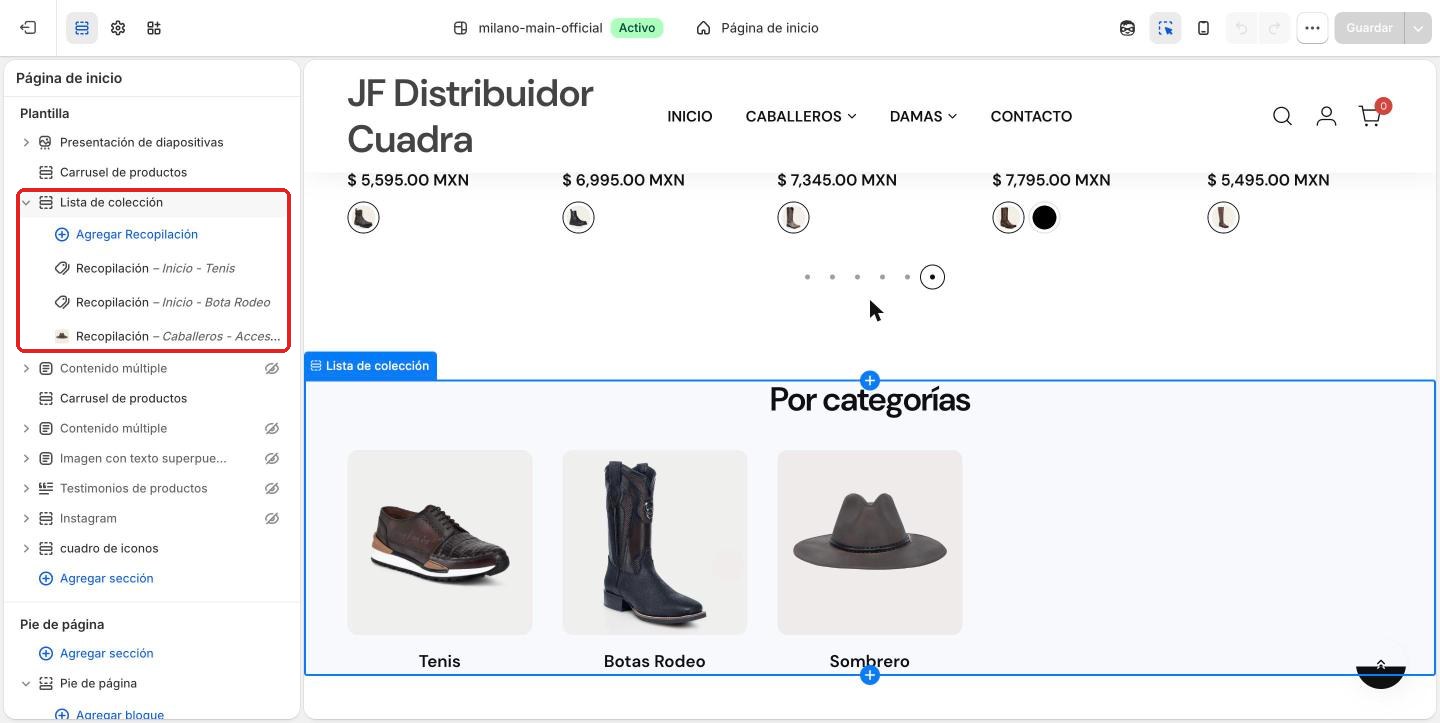Click Agregar sección under Pie de página
The image size is (1440, 723).
coord(106,653)
